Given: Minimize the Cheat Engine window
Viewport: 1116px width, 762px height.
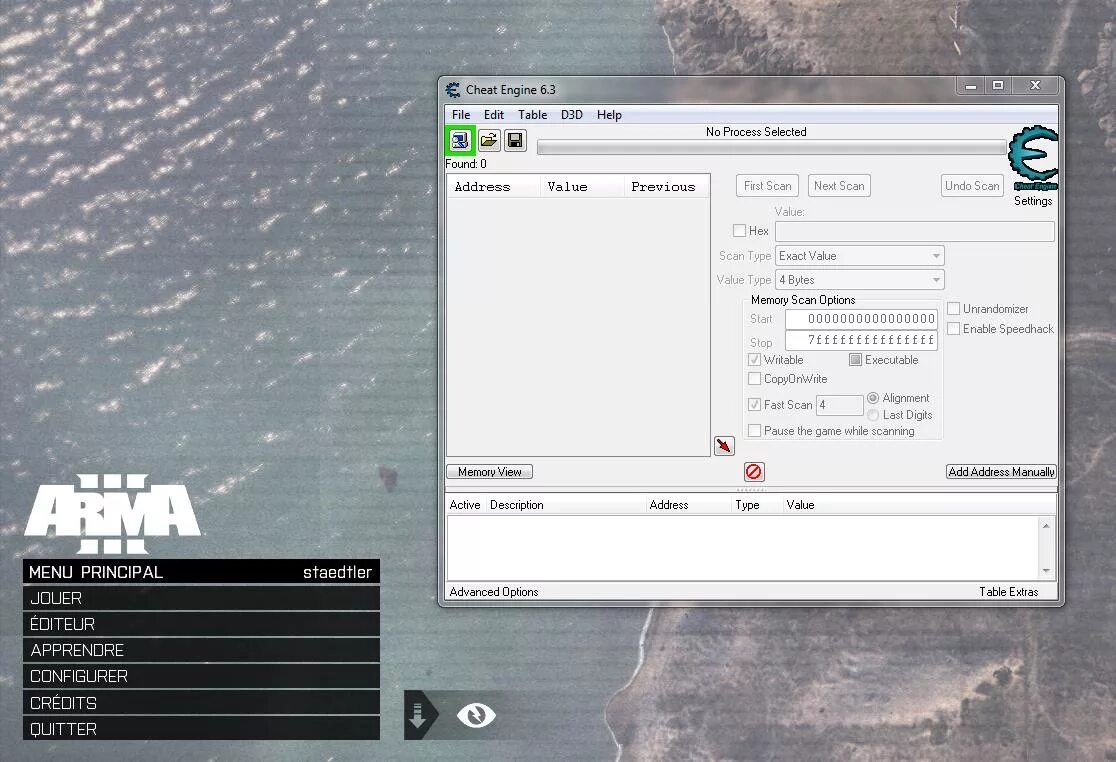Looking at the screenshot, I should pyautogui.click(x=971, y=86).
